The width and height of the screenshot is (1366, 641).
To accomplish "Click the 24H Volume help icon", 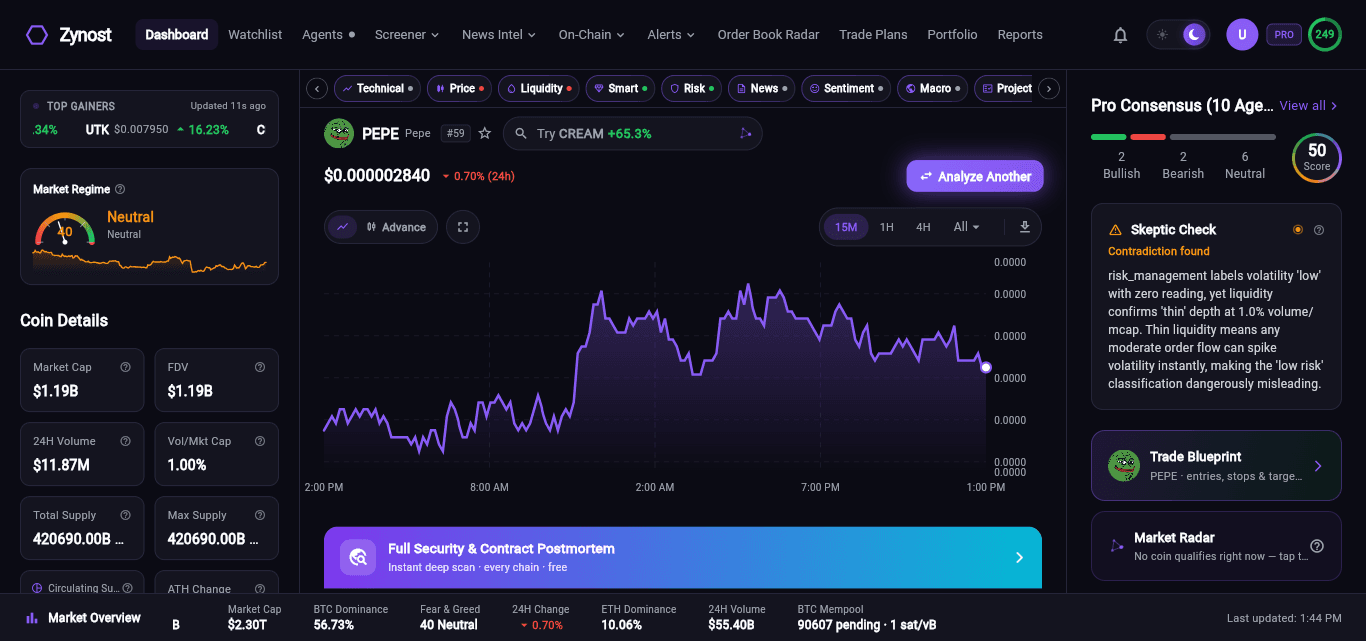I will (x=125, y=441).
